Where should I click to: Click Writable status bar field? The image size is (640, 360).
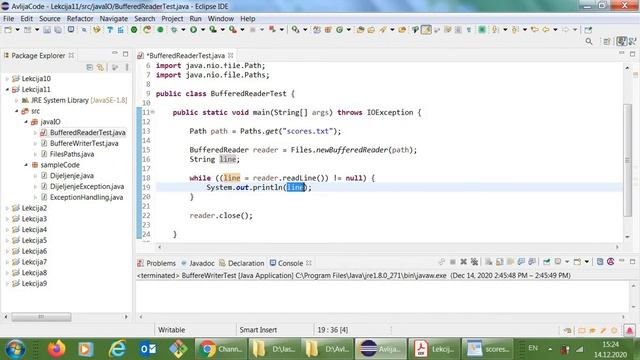click(x=171, y=330)
